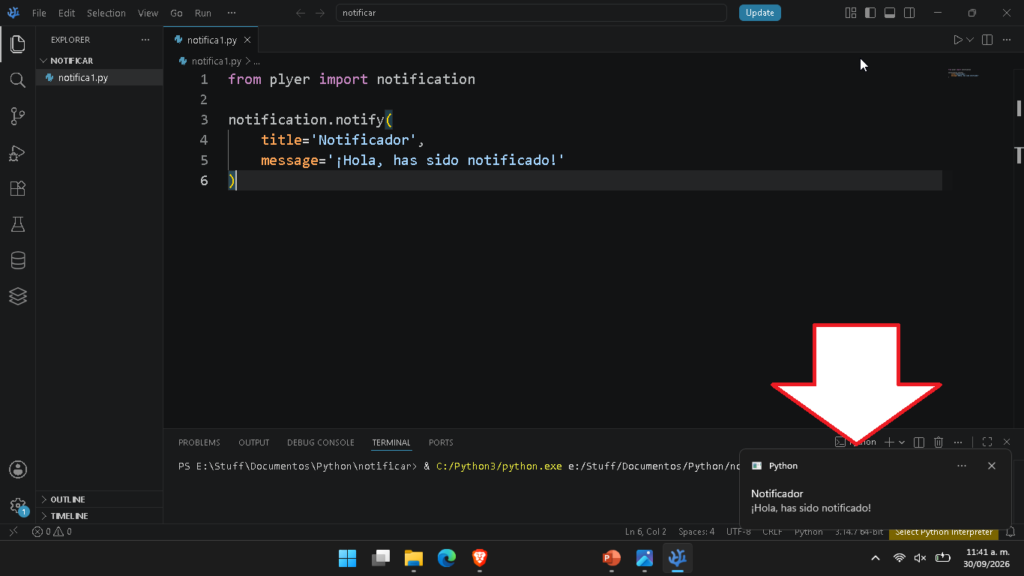
Task: Open the Run menu
Action: tap(203, 12)
